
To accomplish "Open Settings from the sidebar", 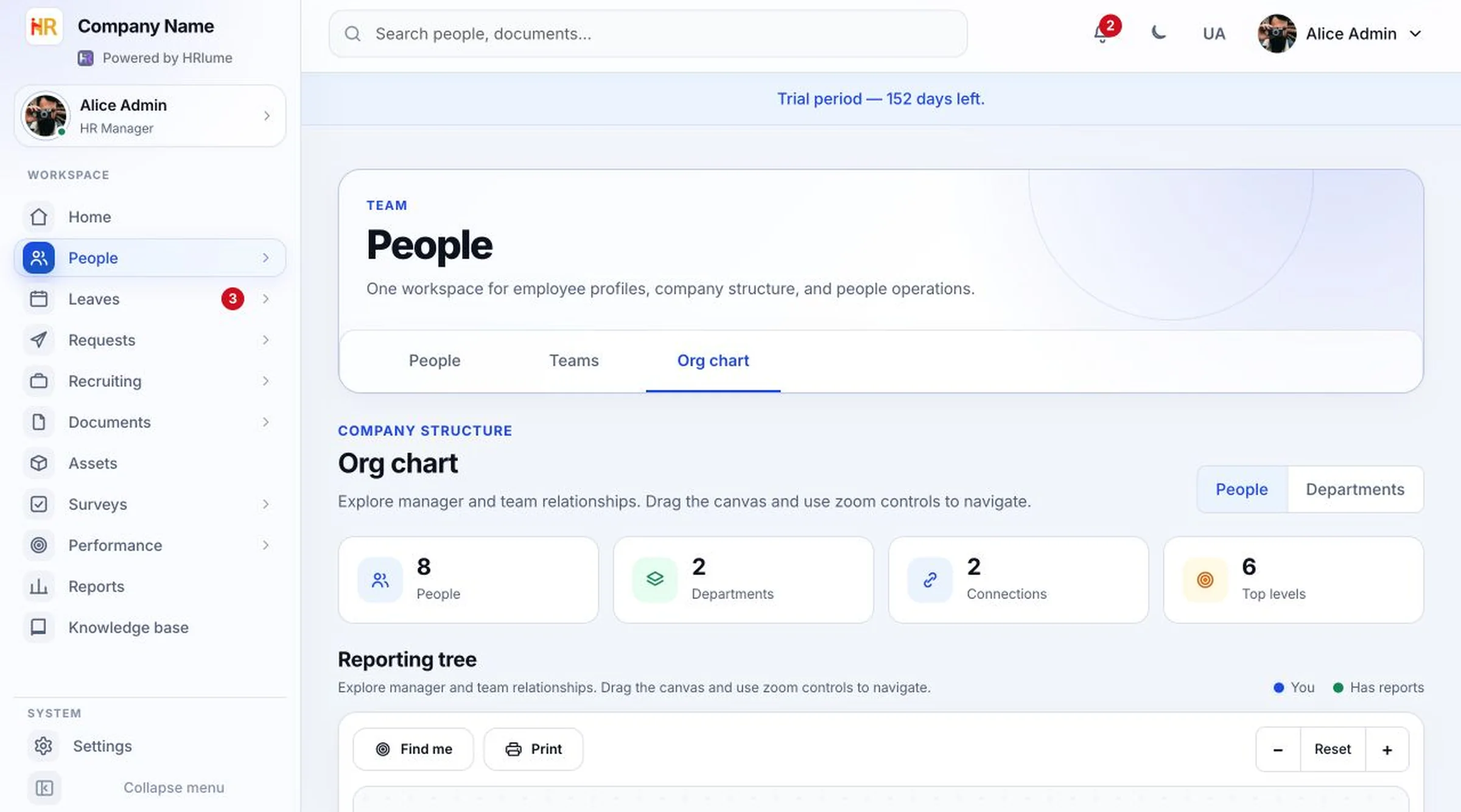I will point(150,746).
